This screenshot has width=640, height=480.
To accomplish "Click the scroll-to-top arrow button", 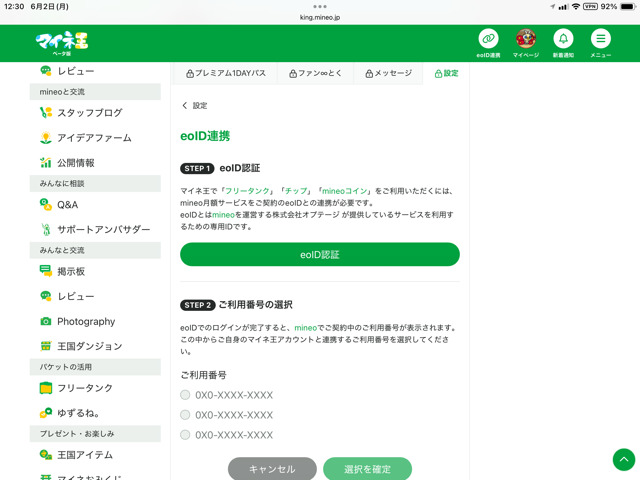I will pyautogui.click(x=624, y=459).
